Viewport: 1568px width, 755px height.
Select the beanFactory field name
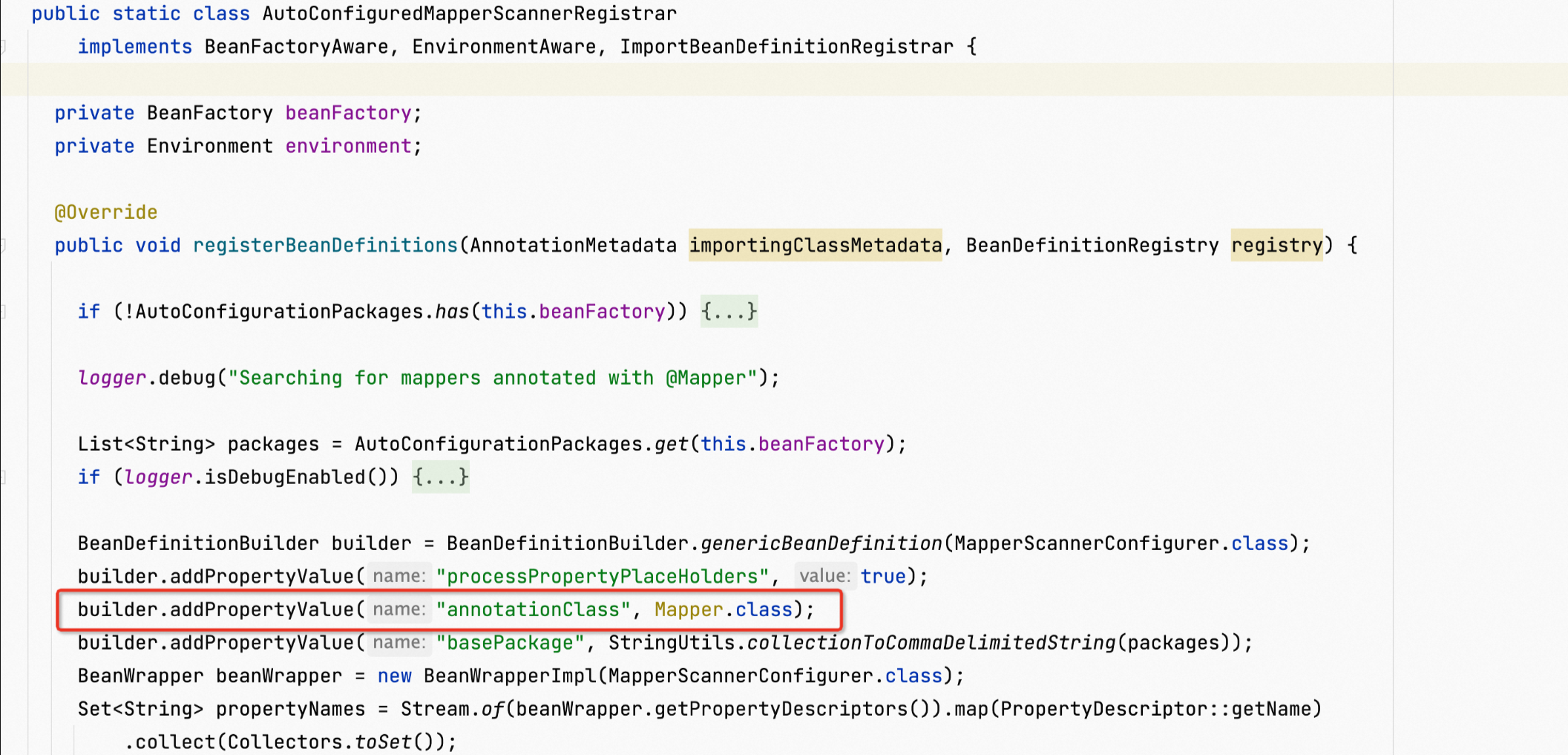[x=348, y=112]
